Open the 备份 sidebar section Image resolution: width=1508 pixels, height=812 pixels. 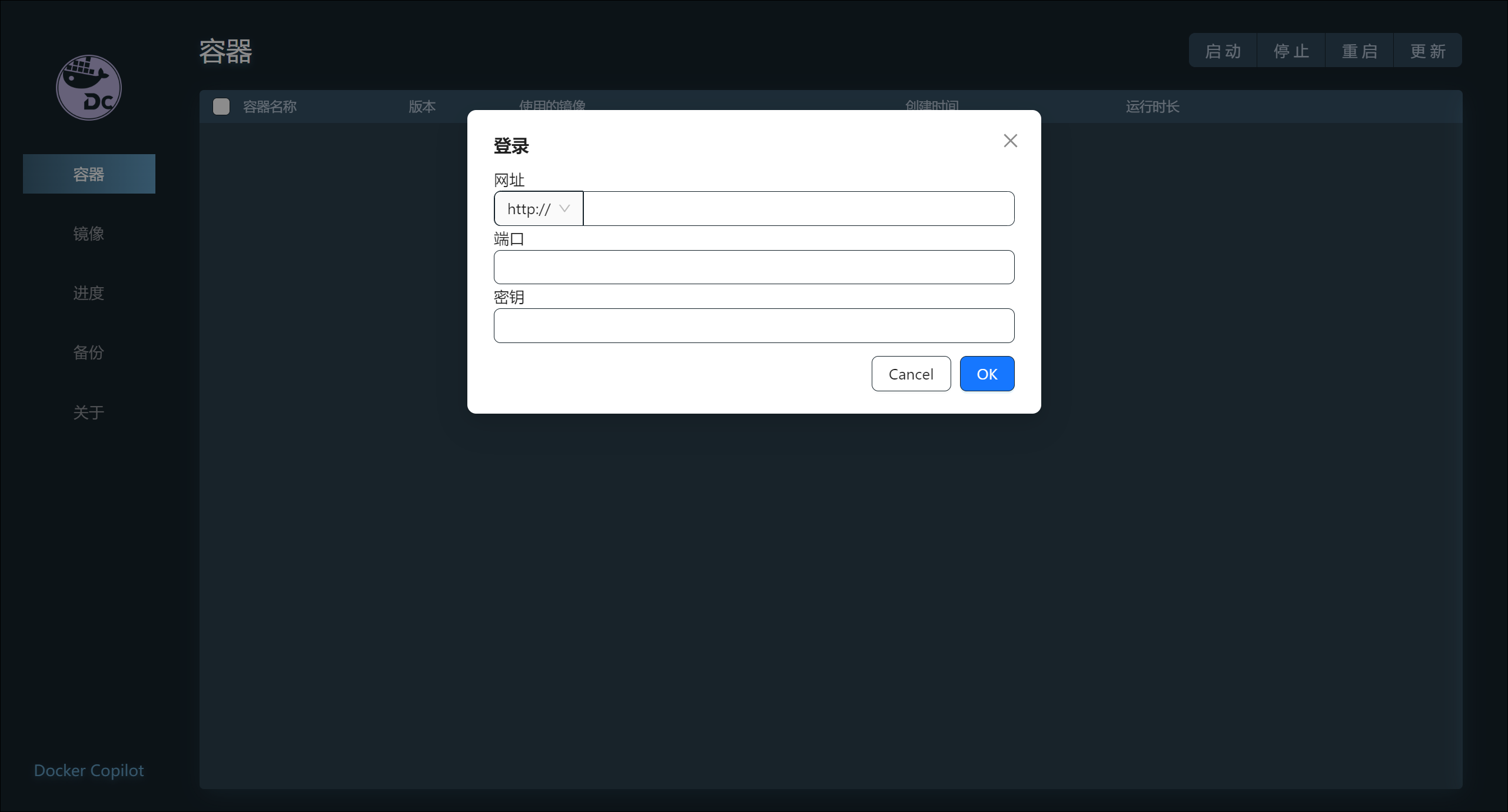pos(89,352)
